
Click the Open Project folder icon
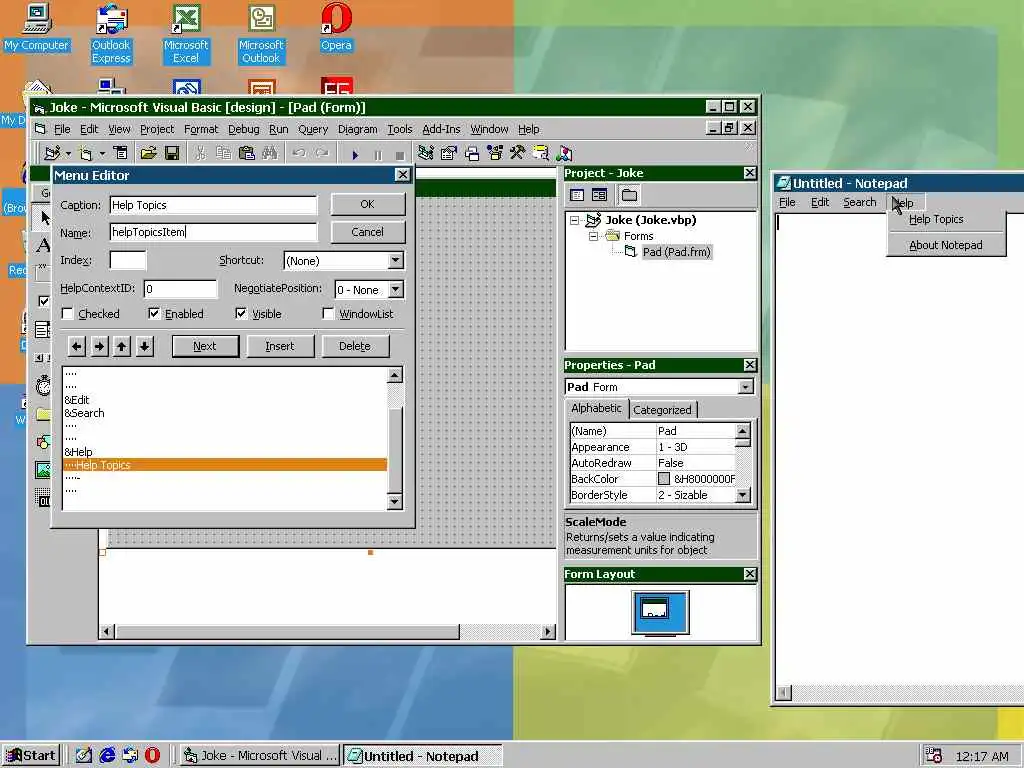click(x=149, y=153)
